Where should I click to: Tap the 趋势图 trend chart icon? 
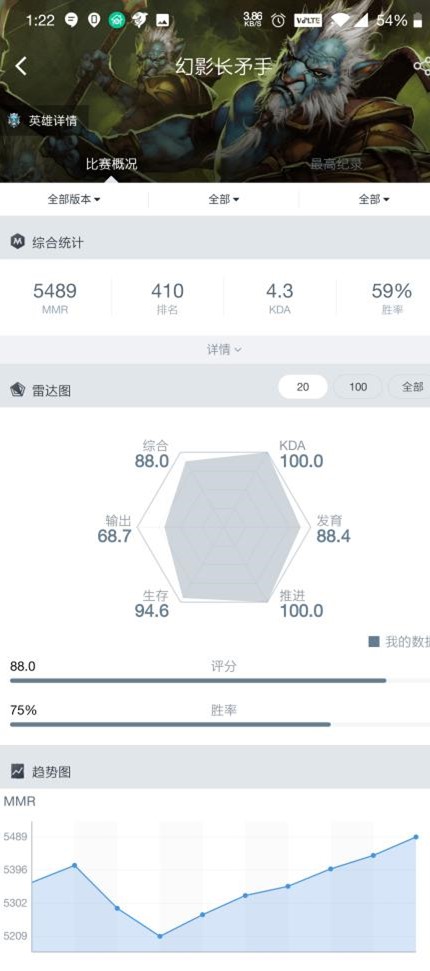coord(17,772)
